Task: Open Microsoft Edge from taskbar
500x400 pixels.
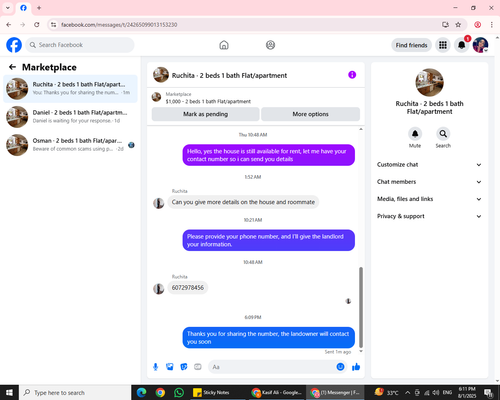Action: (x=141, y=392)
